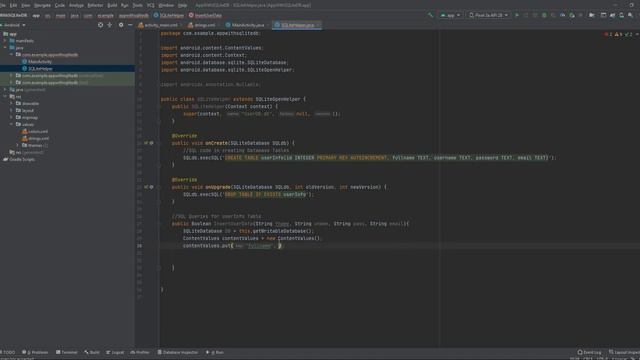
Task: Expand the java (generated) folder
Action: (5, 90)
